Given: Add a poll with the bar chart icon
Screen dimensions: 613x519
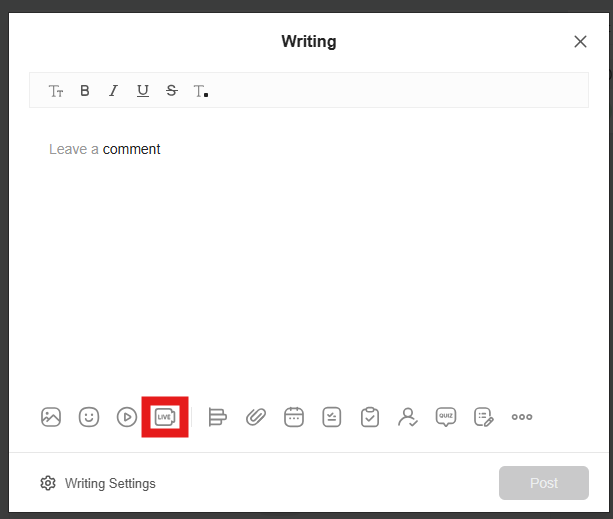Looking at the screenshot, I should point(218,417).
